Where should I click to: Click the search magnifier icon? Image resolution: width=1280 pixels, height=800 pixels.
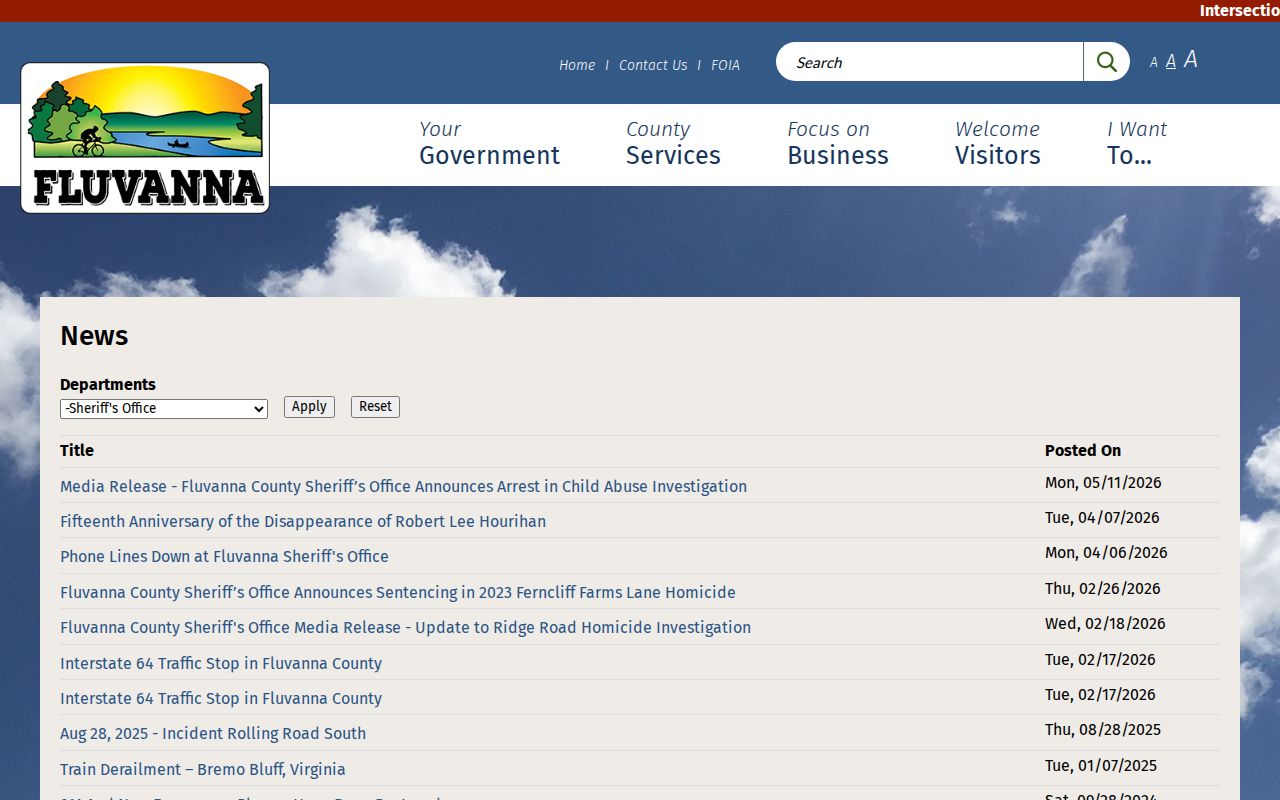[x=1106, y=62]
